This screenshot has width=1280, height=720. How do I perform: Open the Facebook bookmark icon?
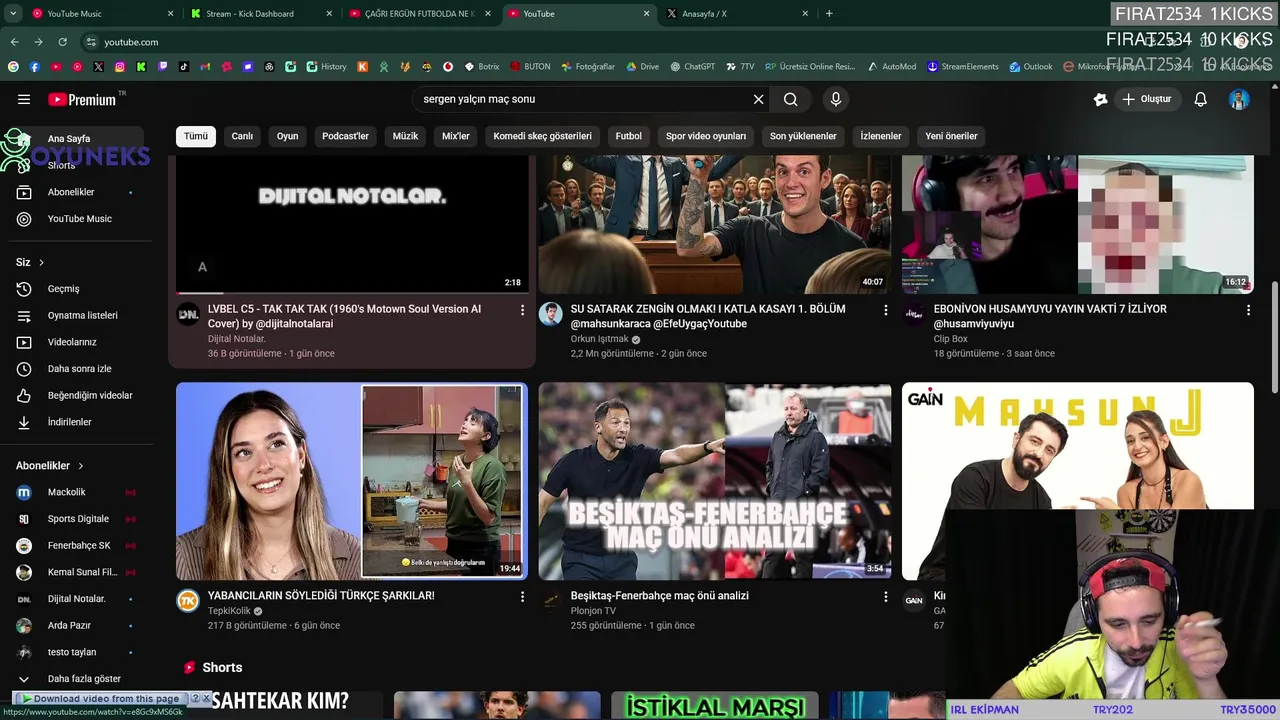(x=35, y=67)
